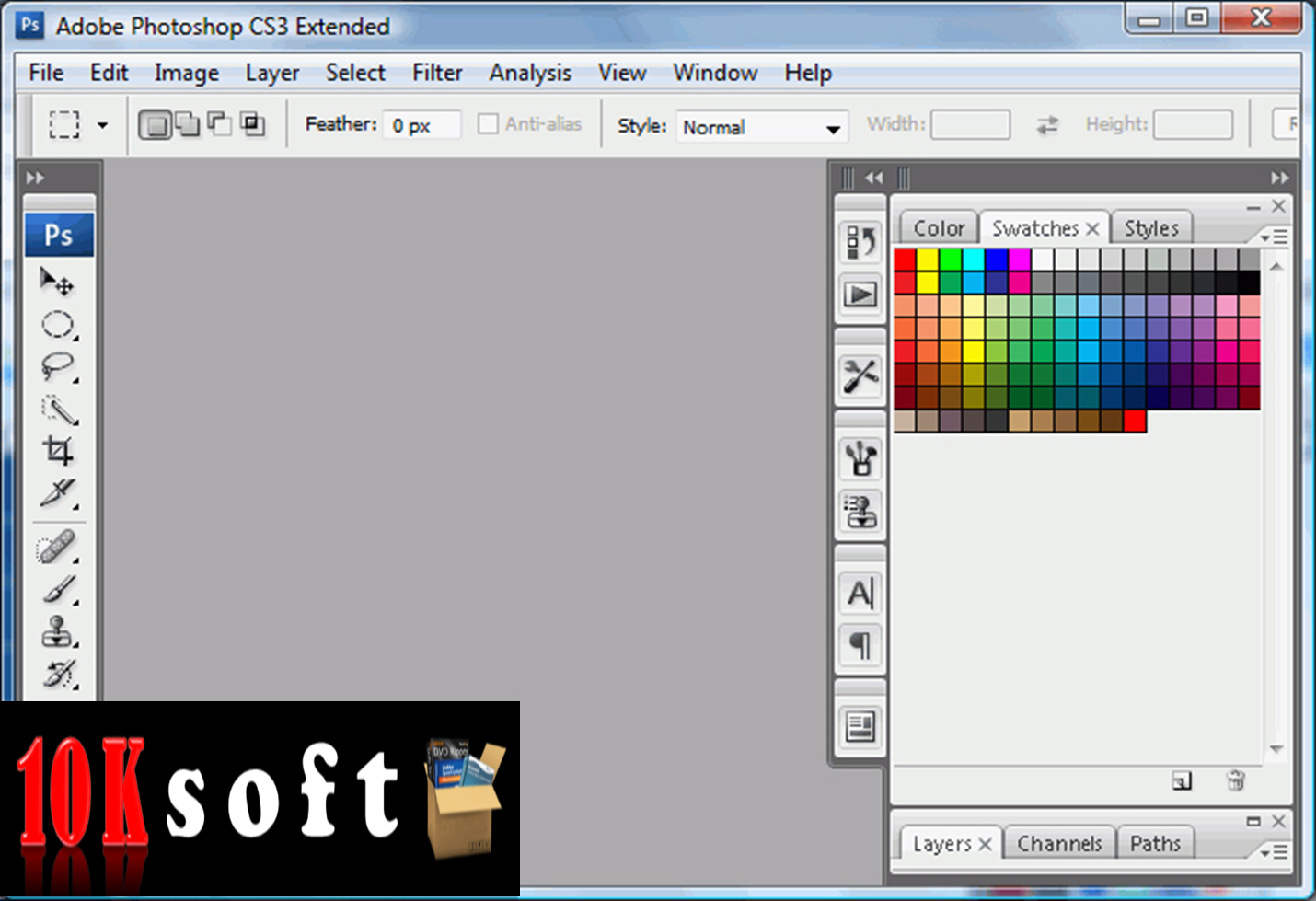Click the Ps logo atop the toolbox
The image size is (1316, 901).
(59, 236)
